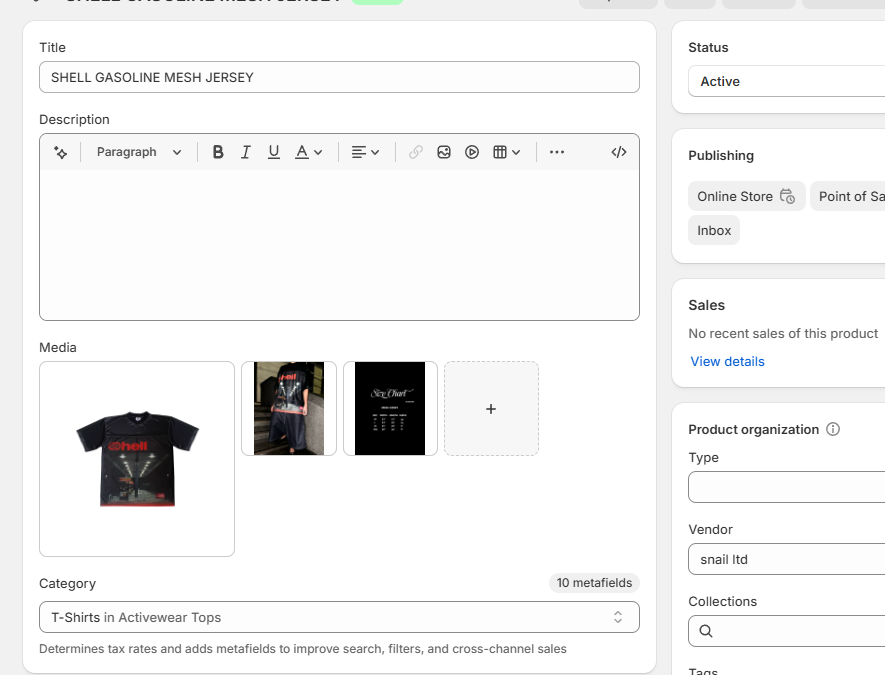885x675 pixels.
Task: Show HTML code view of description
Action: pos(619,152)
